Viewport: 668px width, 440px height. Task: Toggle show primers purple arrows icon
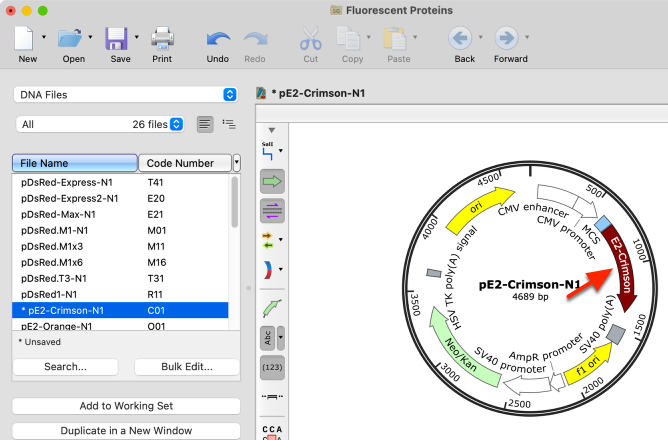272,211
